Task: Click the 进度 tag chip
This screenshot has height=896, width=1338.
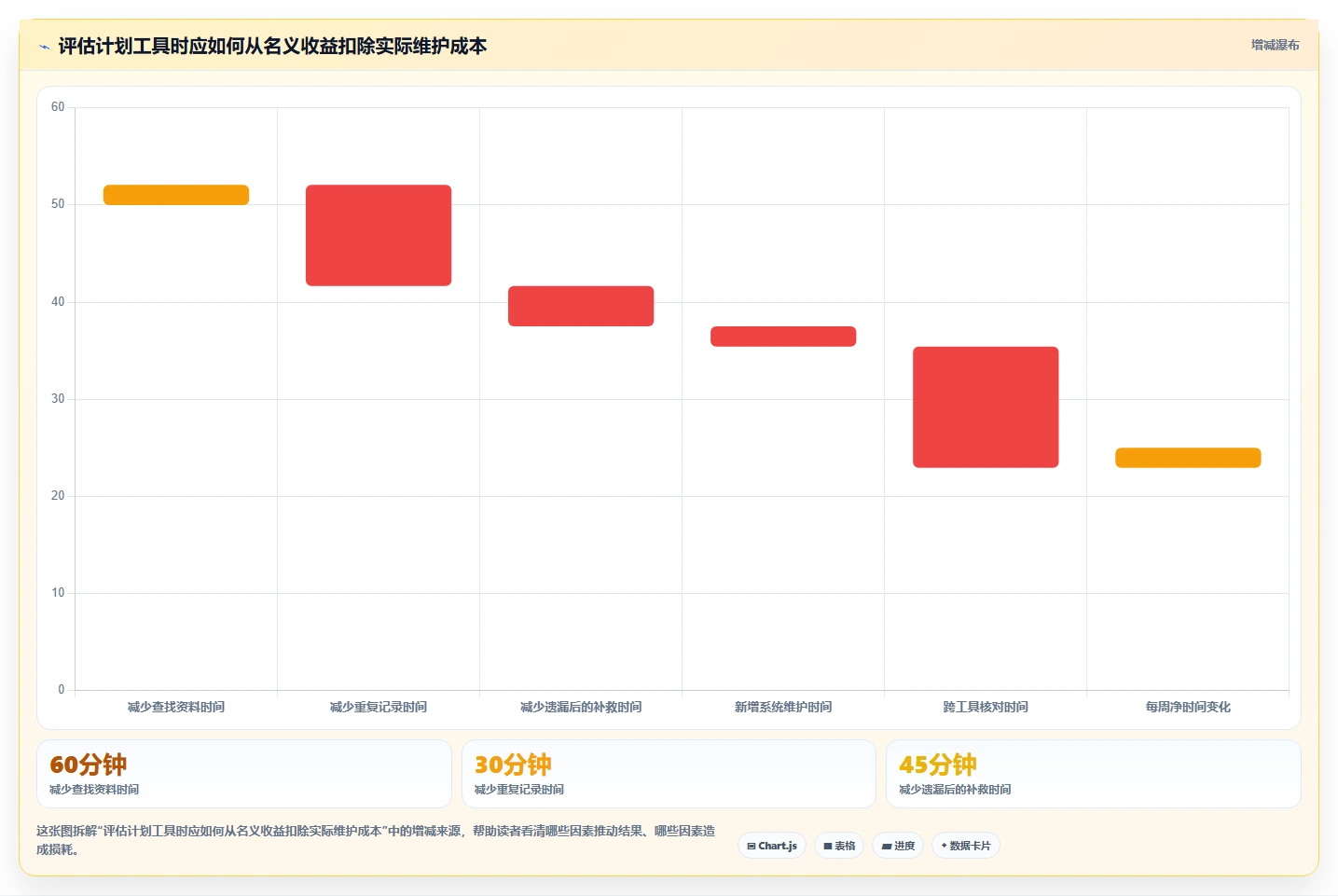Action: click(x=898, y=846)
